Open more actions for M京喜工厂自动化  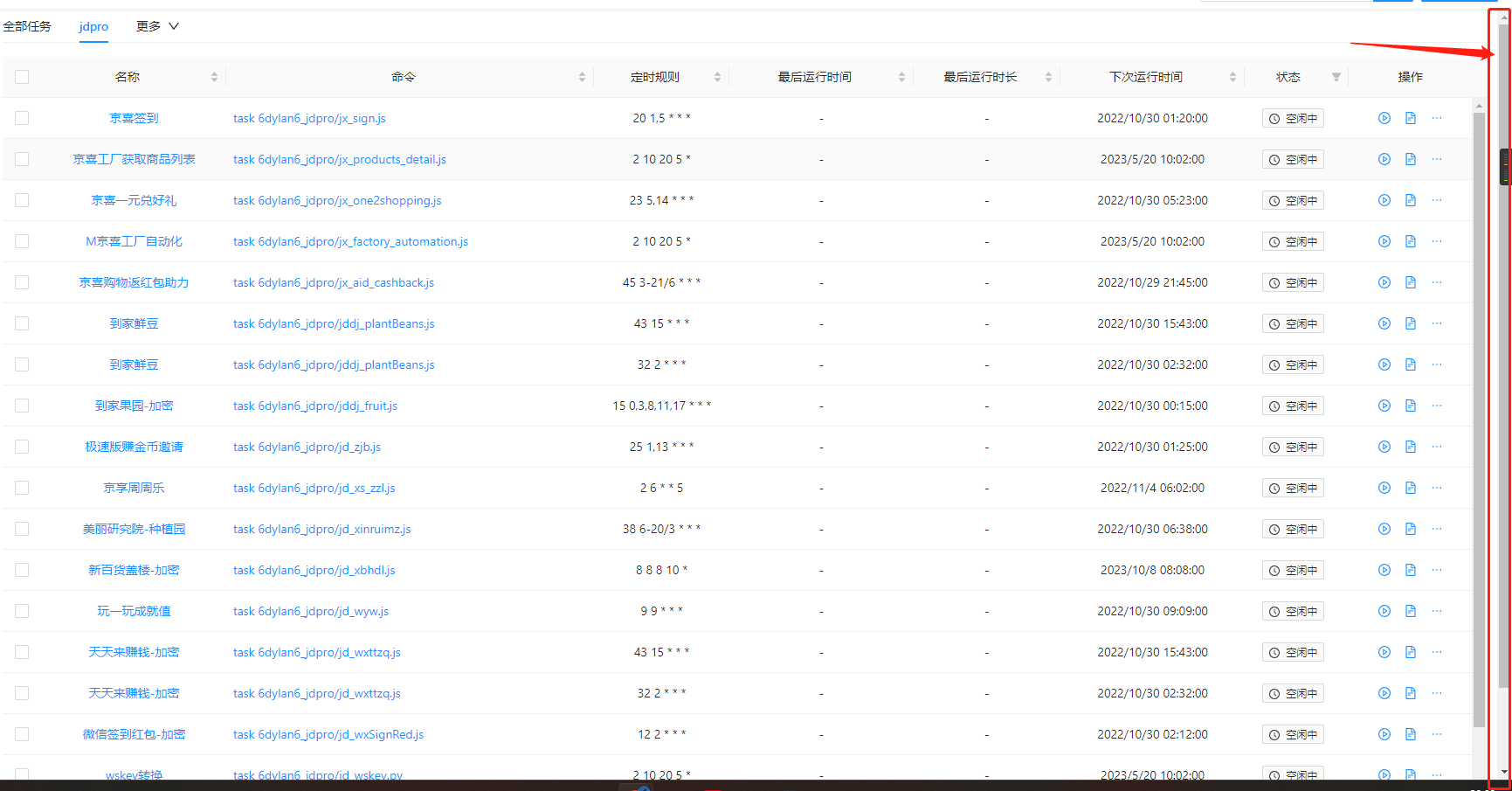(1437, 241)
